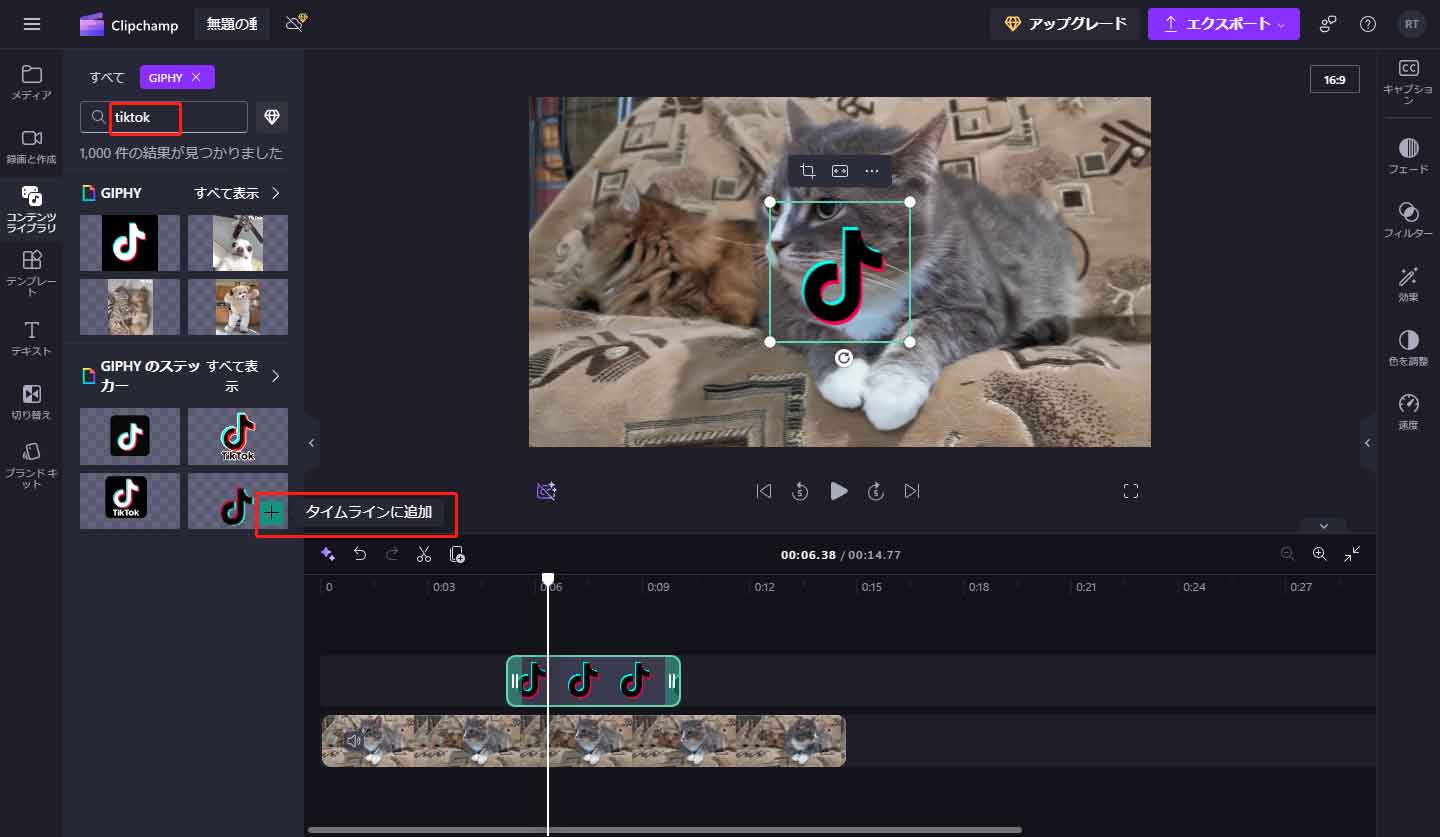The image size is (1440, 837).
Task: Open the RT account avatar
Action: click(x=1411, y=24)
